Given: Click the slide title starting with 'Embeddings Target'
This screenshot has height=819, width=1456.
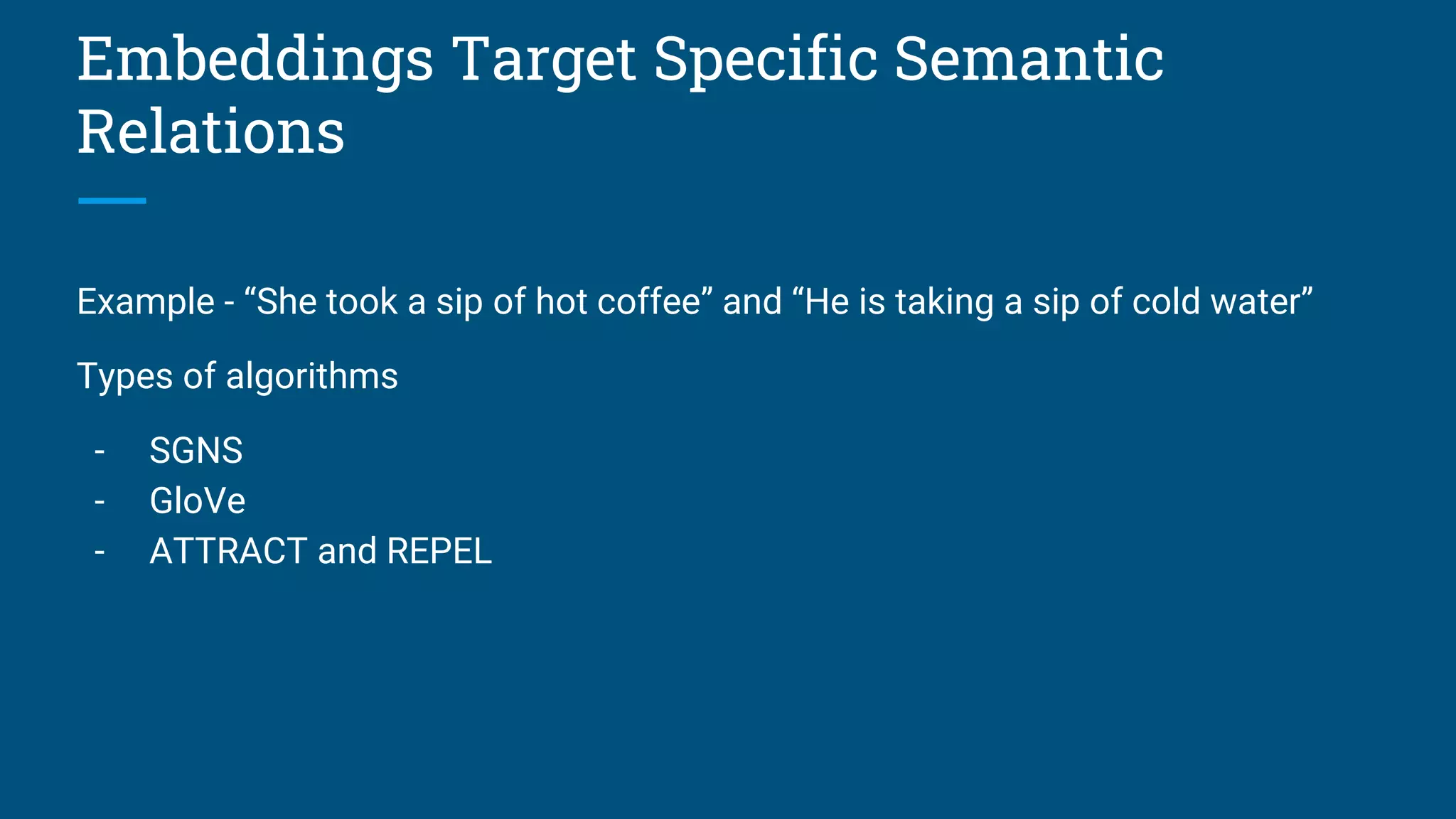Looking at the screenshot, I should [x=620, y=95].
